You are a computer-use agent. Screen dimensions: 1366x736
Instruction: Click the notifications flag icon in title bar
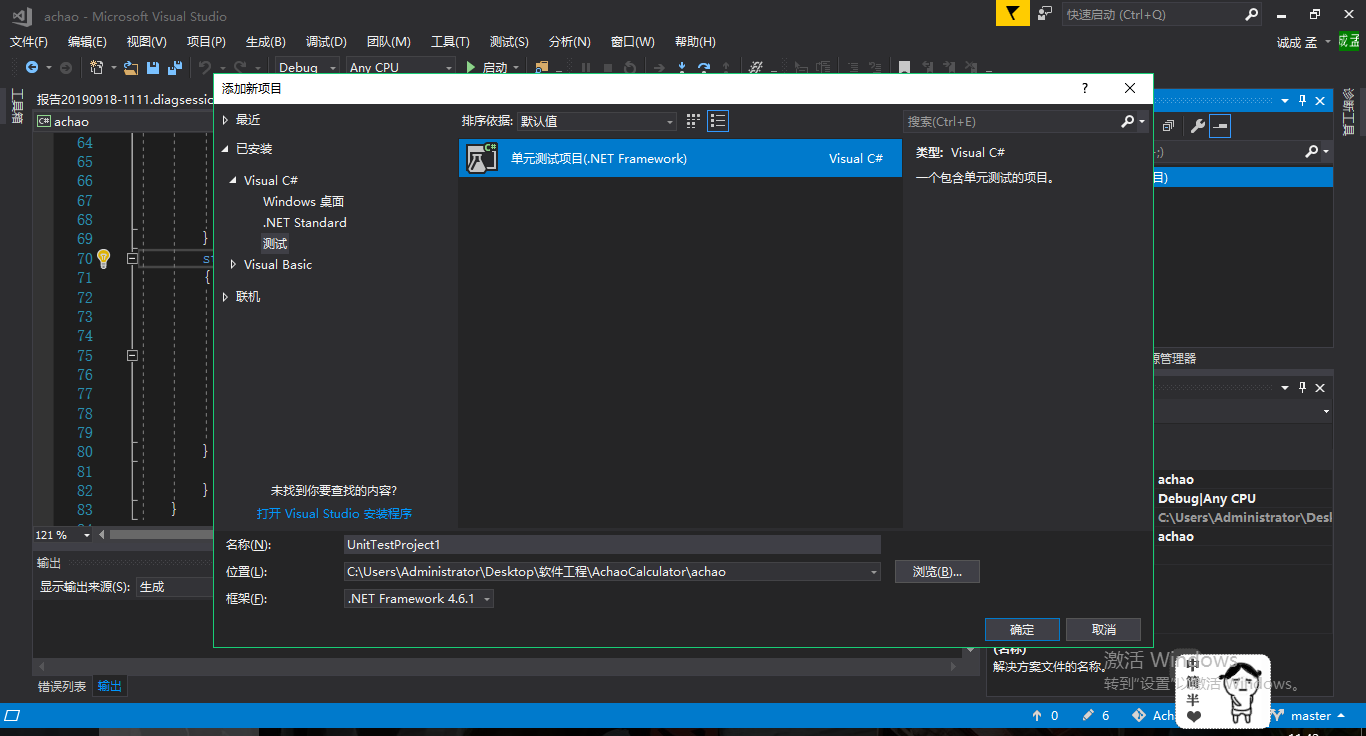coord(1012,13)
